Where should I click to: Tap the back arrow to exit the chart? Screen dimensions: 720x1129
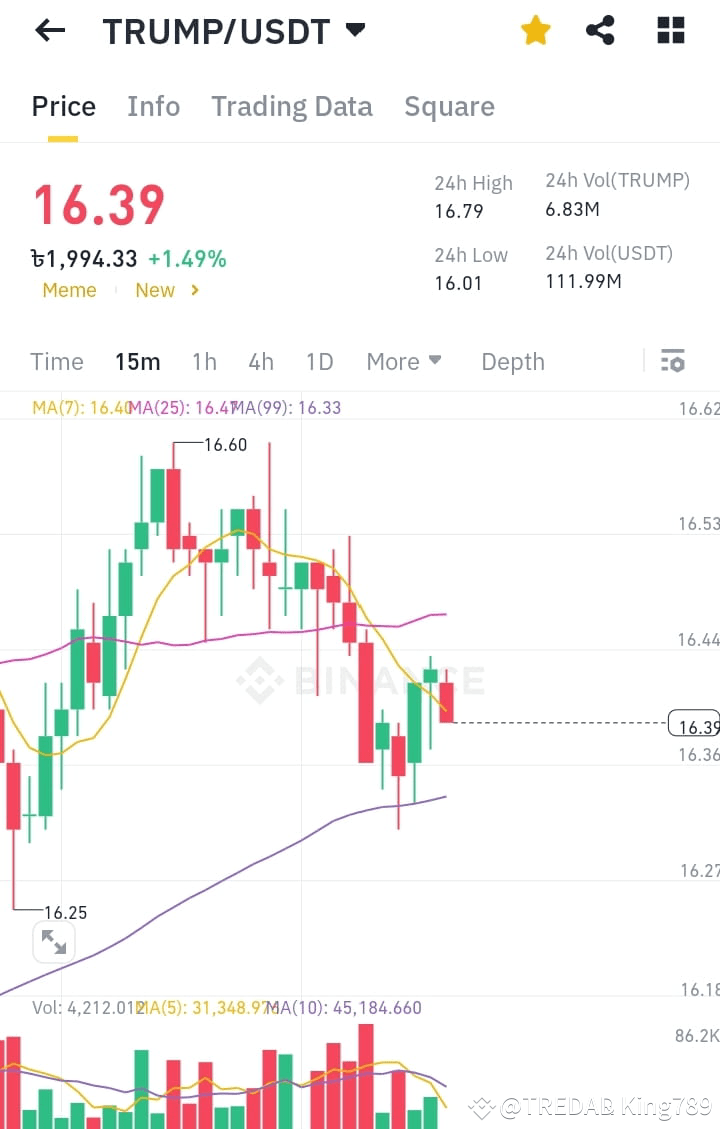pos(47,30)
